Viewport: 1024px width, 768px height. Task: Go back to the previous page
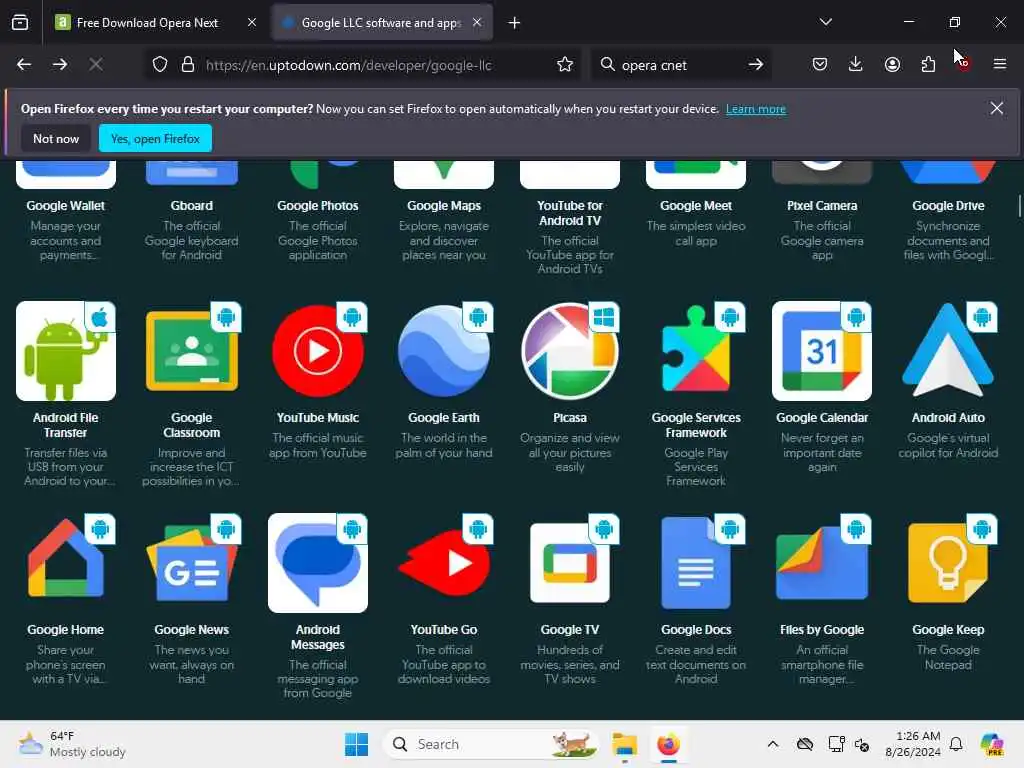(24, 64)
